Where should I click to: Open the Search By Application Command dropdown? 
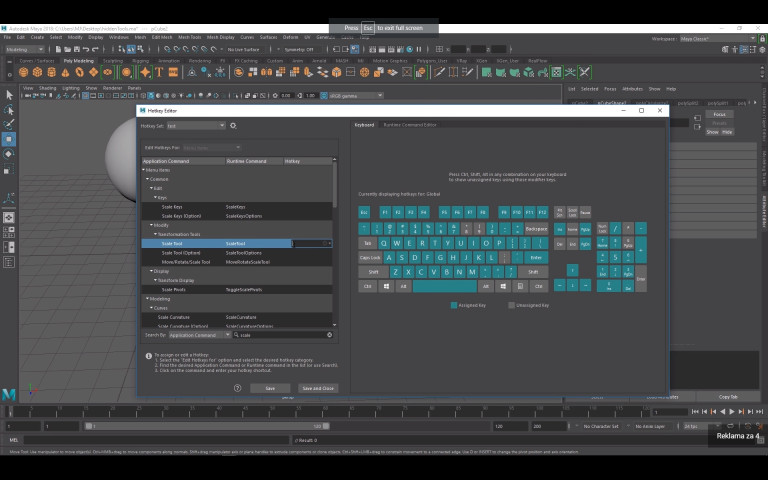(200, 335)
